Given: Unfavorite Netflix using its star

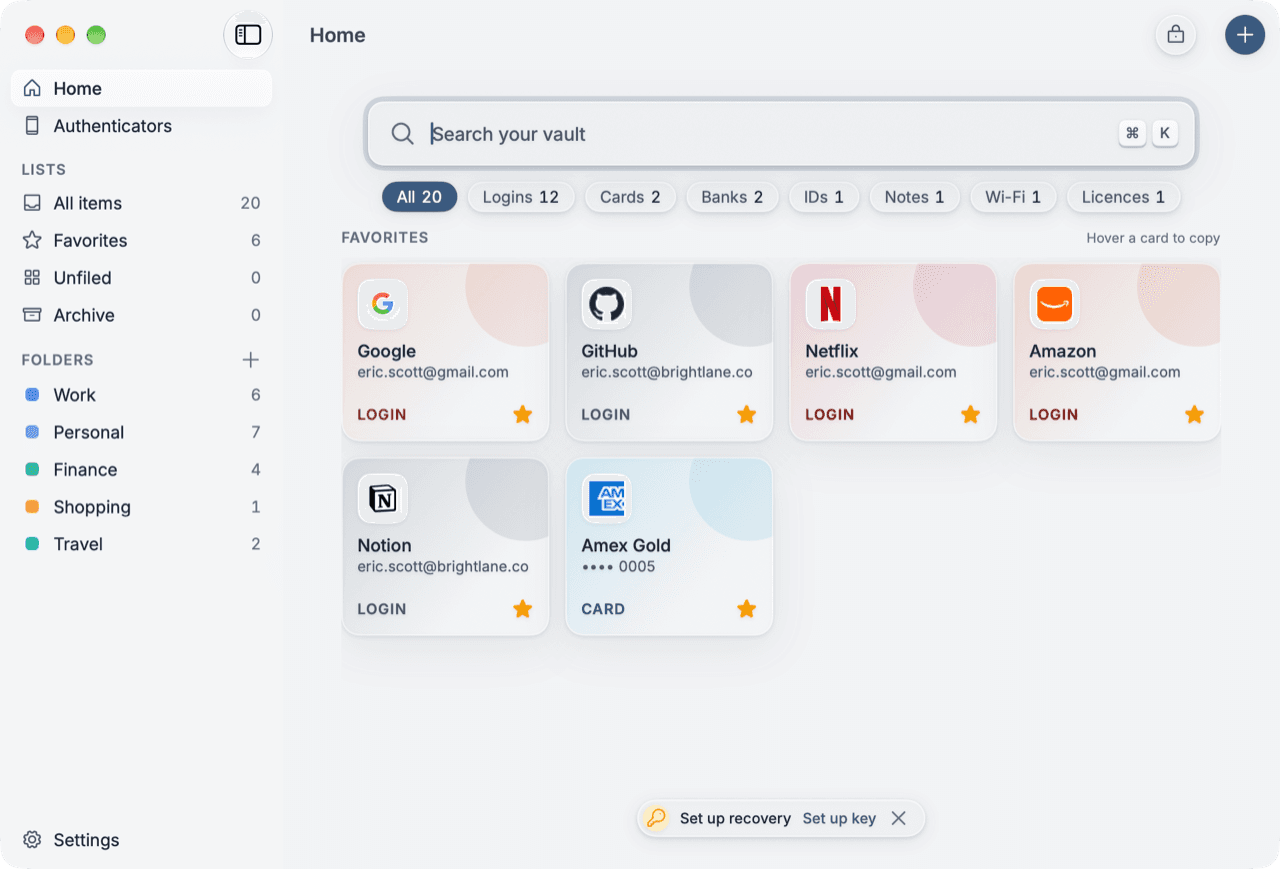Looking at the screenshot, I should tap(971, 414).
